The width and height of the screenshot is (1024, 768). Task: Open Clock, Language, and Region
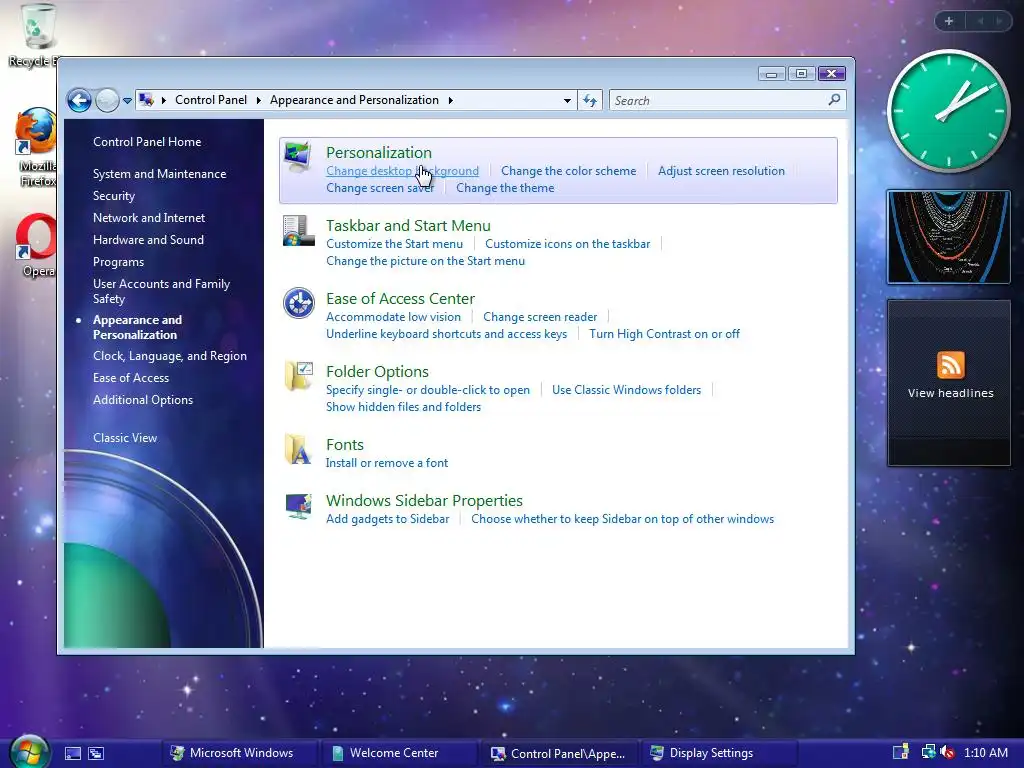click(x=170, y=356)
